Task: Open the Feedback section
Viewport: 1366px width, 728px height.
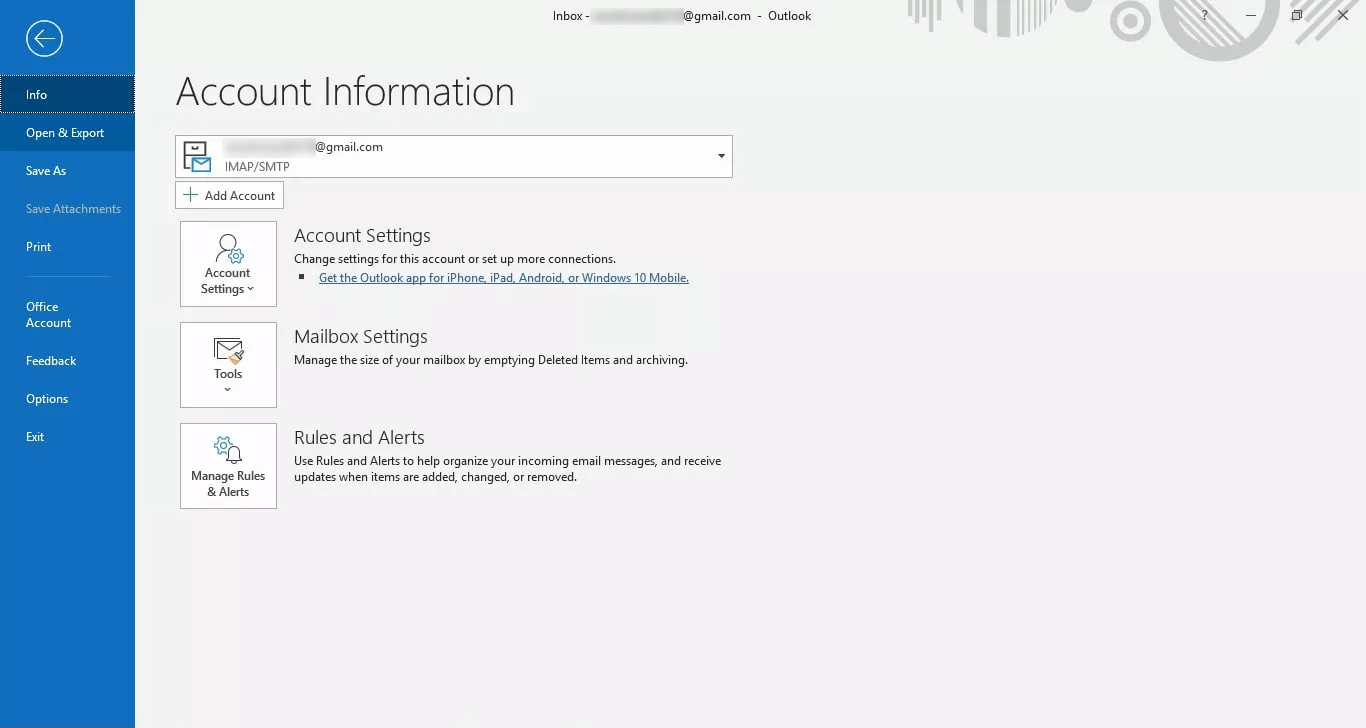Action: pos(67,361)
